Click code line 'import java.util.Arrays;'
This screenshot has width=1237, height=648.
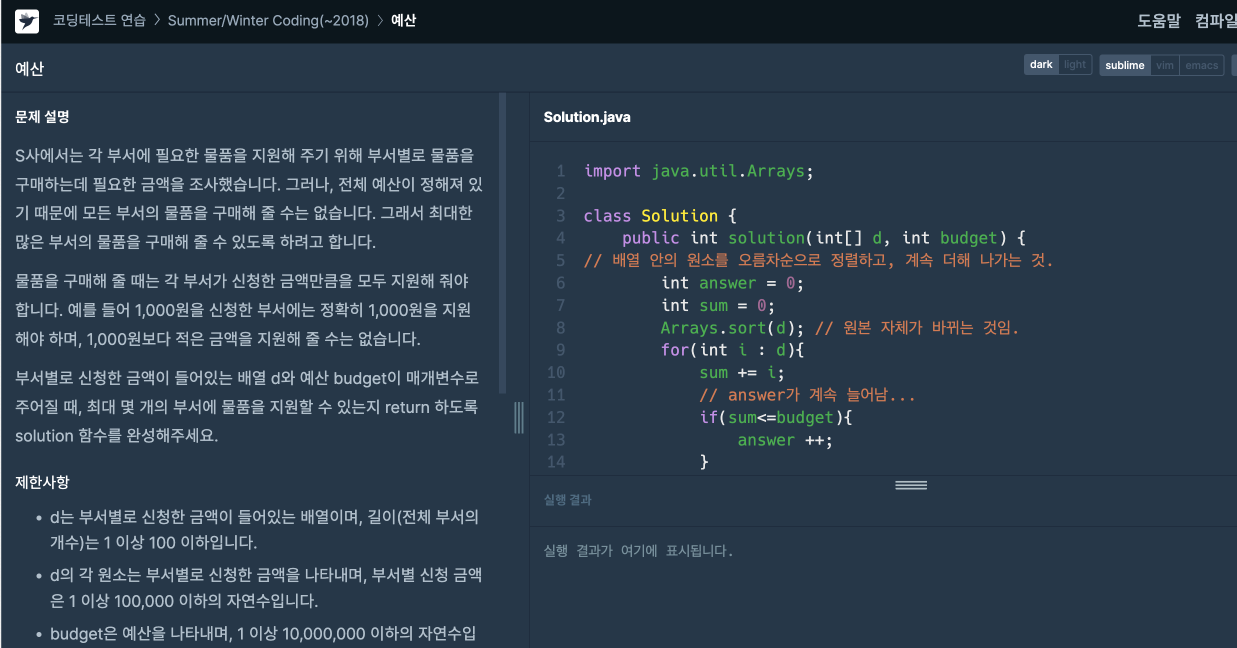click(699, 171)
